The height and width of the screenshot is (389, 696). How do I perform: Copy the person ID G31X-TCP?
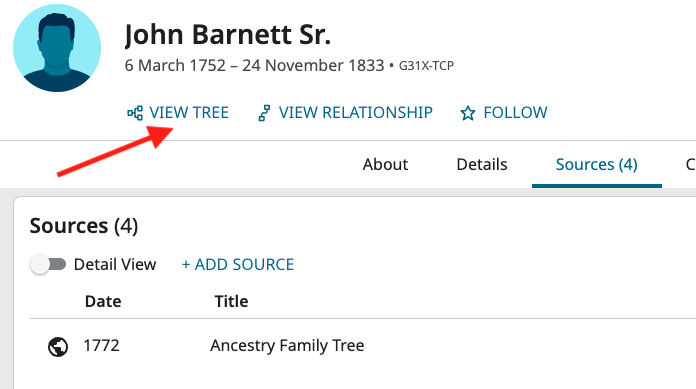(x=426, y=66)
